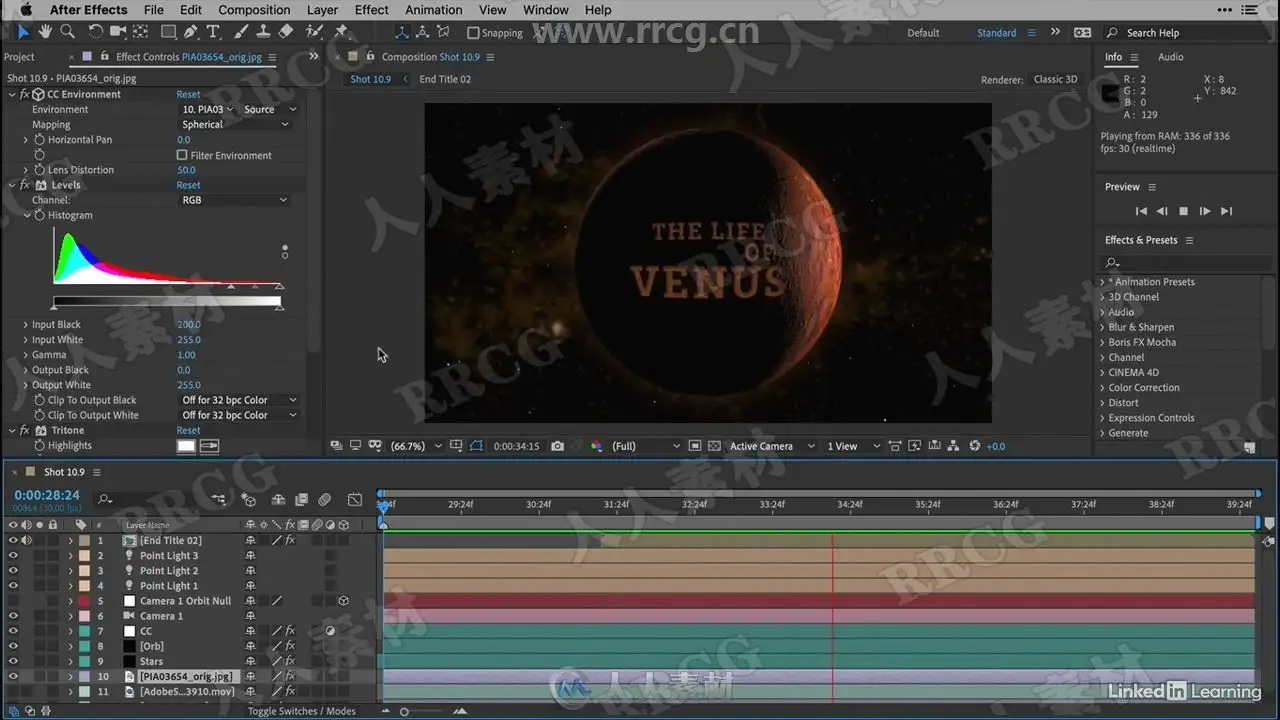Click the Tritone Highlights color swatch
Viewport: 1280px width, 720px height.
click(x=186, y=446)
